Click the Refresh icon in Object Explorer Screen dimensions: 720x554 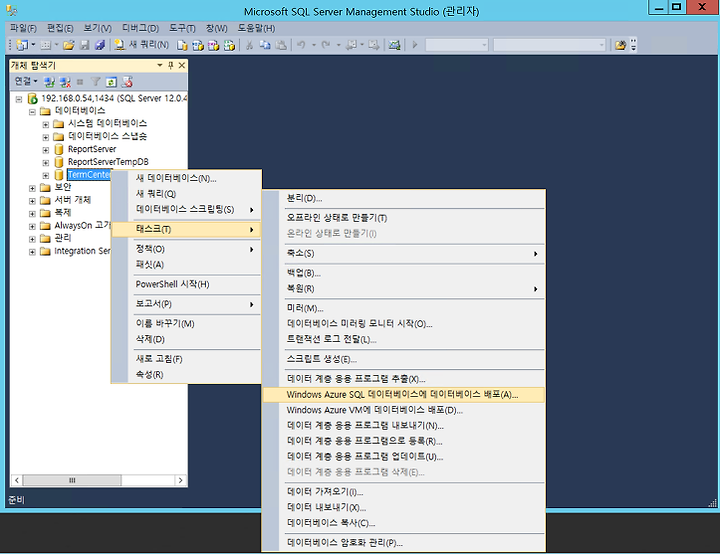[x=111, y=82]
